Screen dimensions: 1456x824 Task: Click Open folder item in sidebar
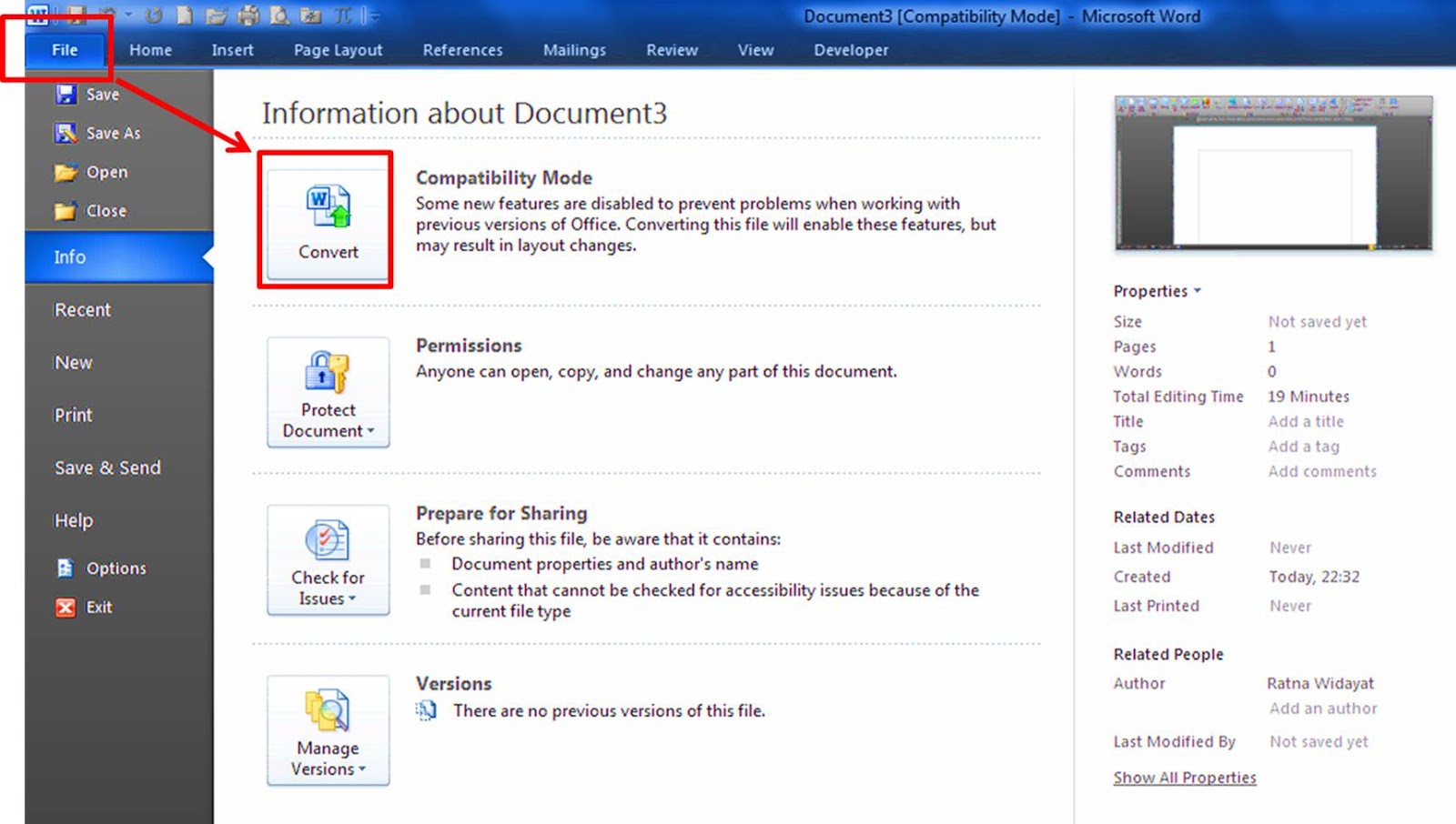(x=91, y=172)
